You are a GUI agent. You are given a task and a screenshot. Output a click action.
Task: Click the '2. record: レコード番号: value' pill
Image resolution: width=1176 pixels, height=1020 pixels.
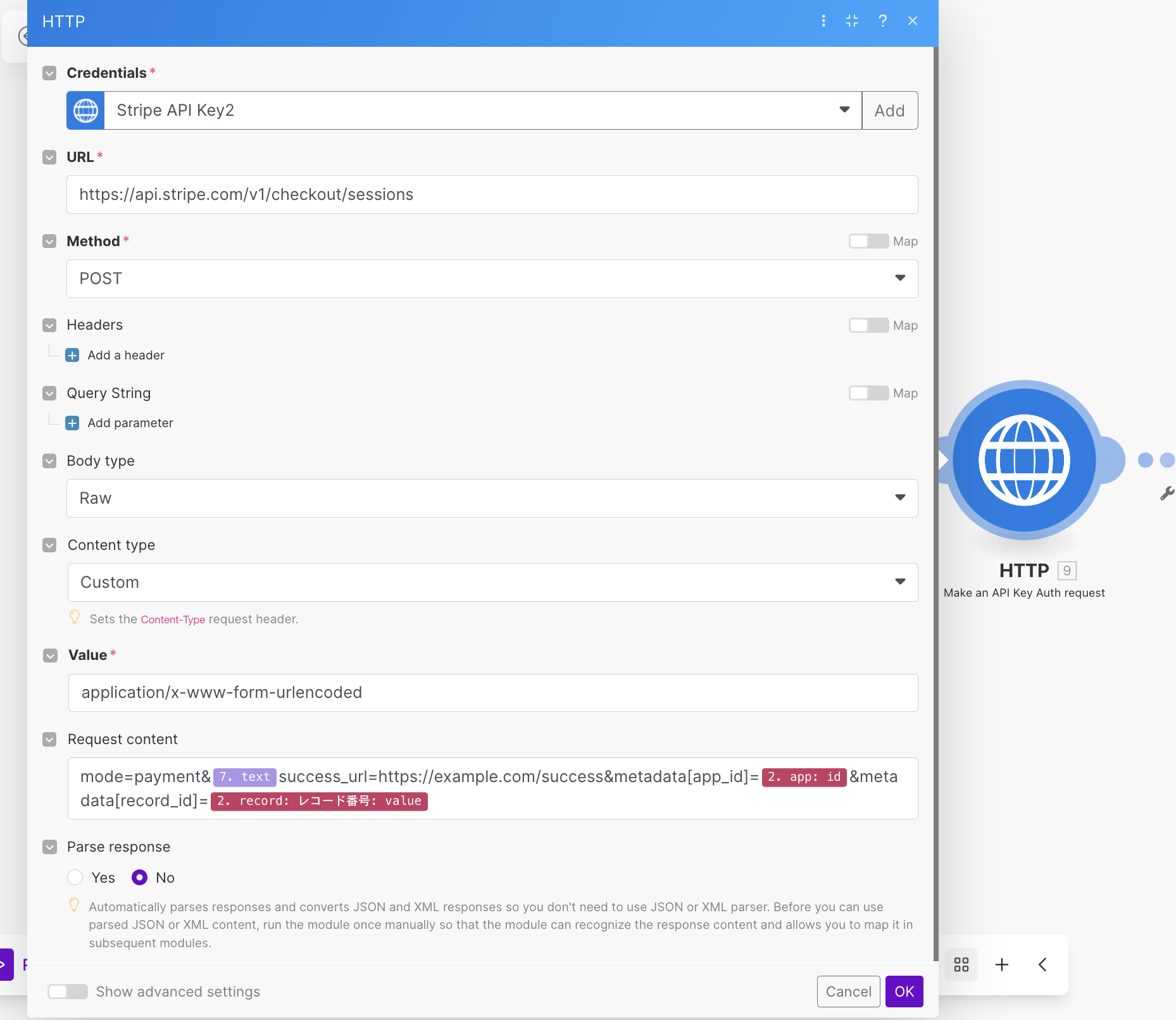click(319, 801)
